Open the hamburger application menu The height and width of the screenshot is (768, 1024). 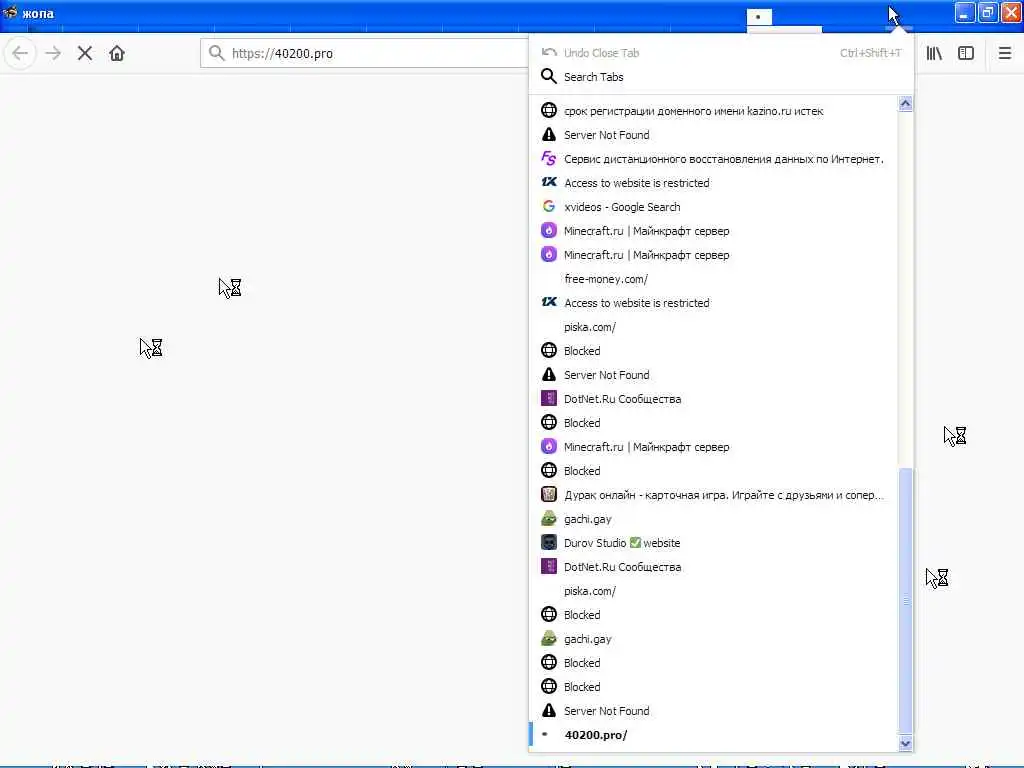(x=1005, y=53)
